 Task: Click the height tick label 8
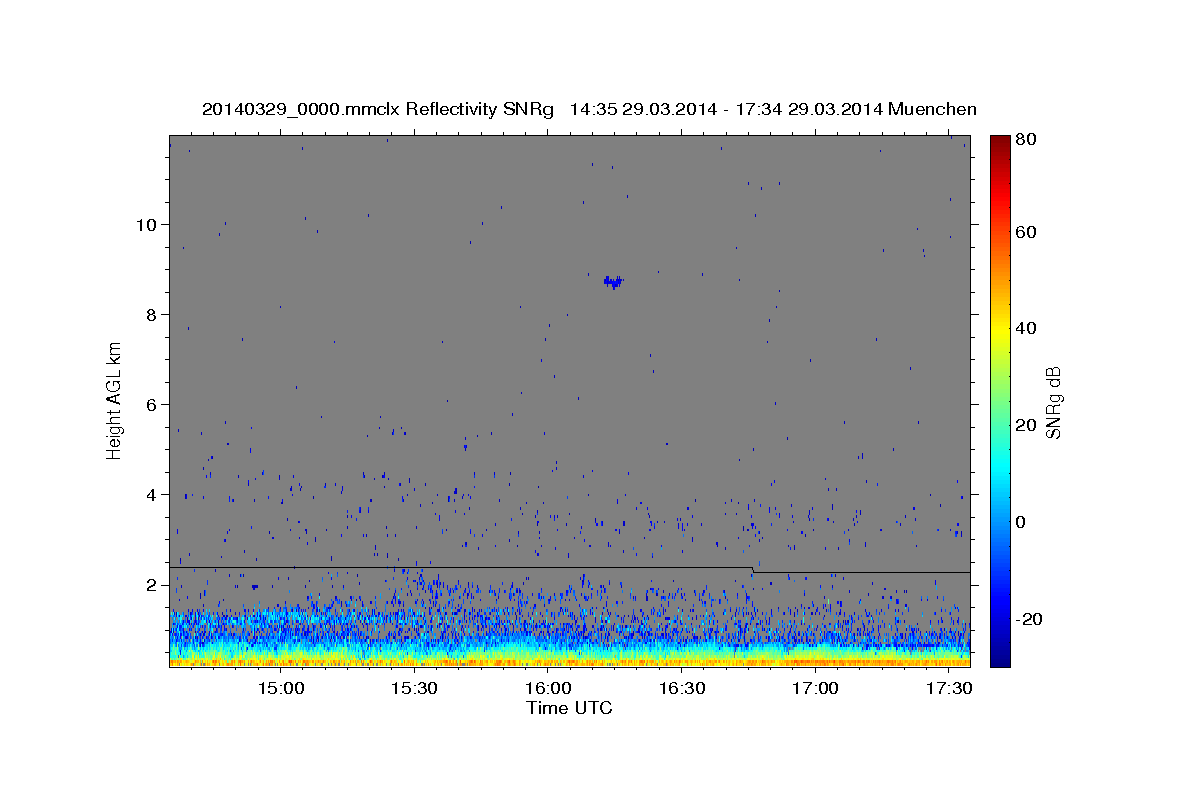coord(153,314)
